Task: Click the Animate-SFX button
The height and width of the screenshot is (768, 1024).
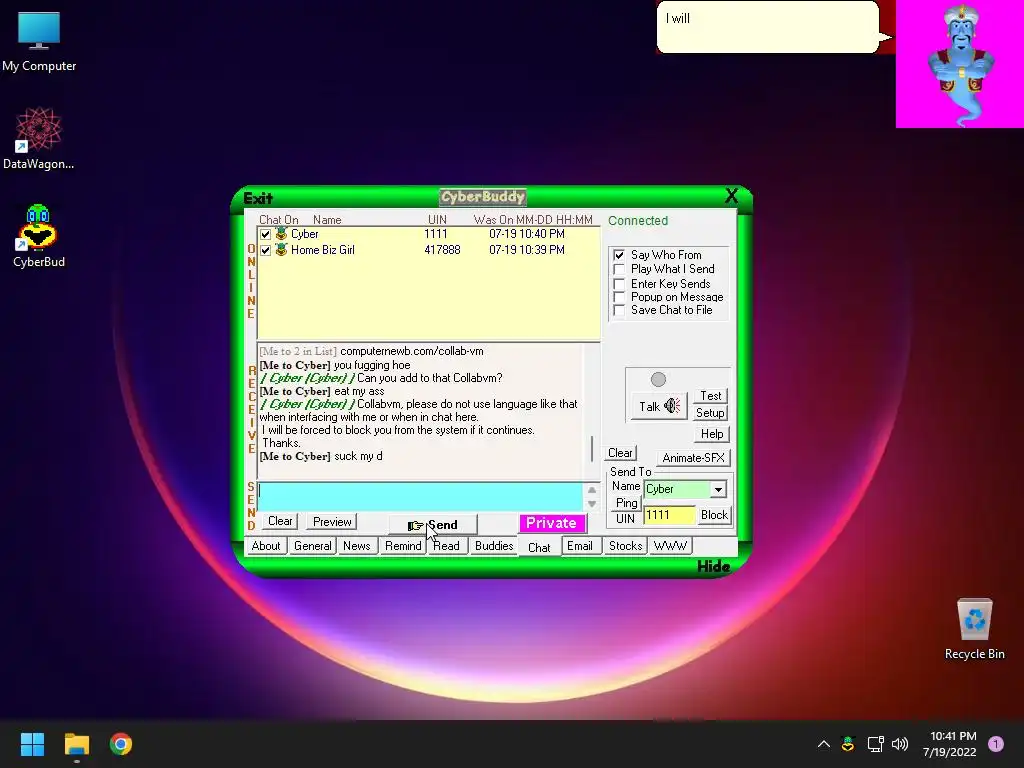Action: (x=693, y=458)
